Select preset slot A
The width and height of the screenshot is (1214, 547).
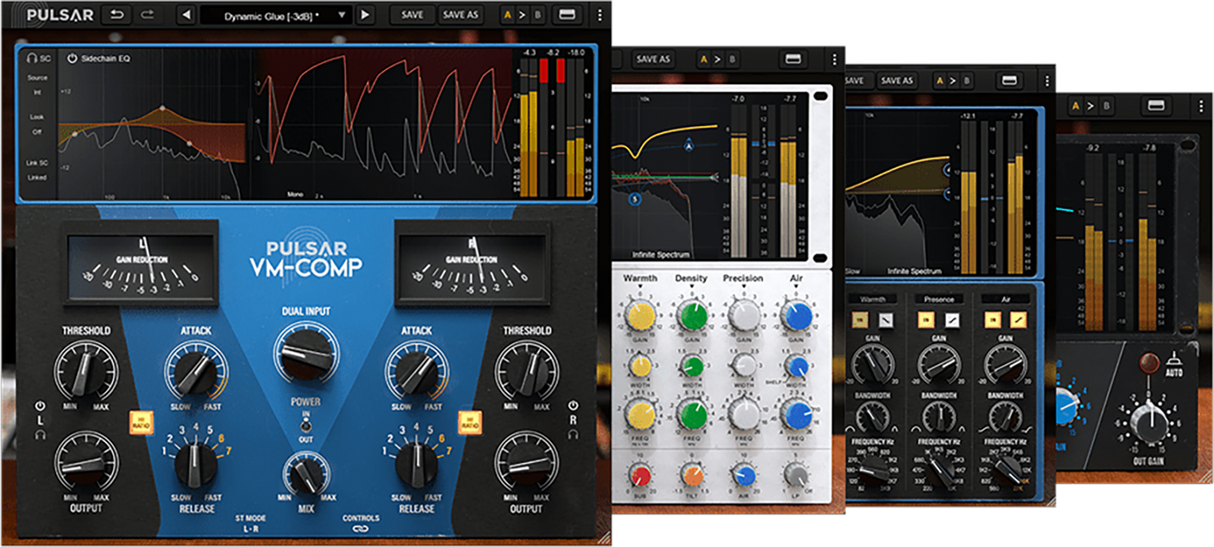(x=507, y=15)
